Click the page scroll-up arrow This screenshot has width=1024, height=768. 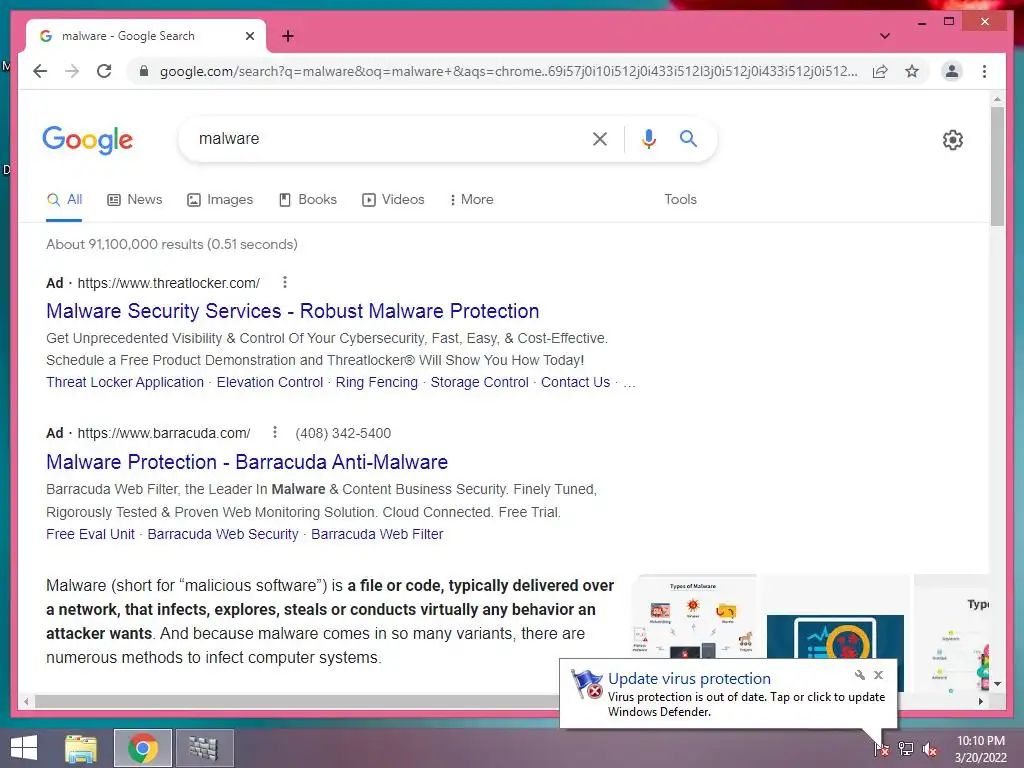pyautogui.click(x=997, y=99)
